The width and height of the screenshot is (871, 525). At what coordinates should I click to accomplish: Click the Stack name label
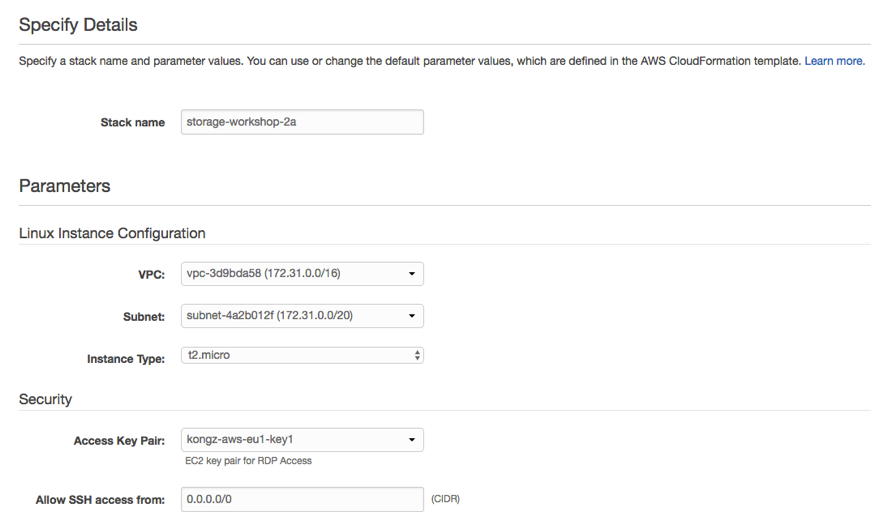(132, 123)
